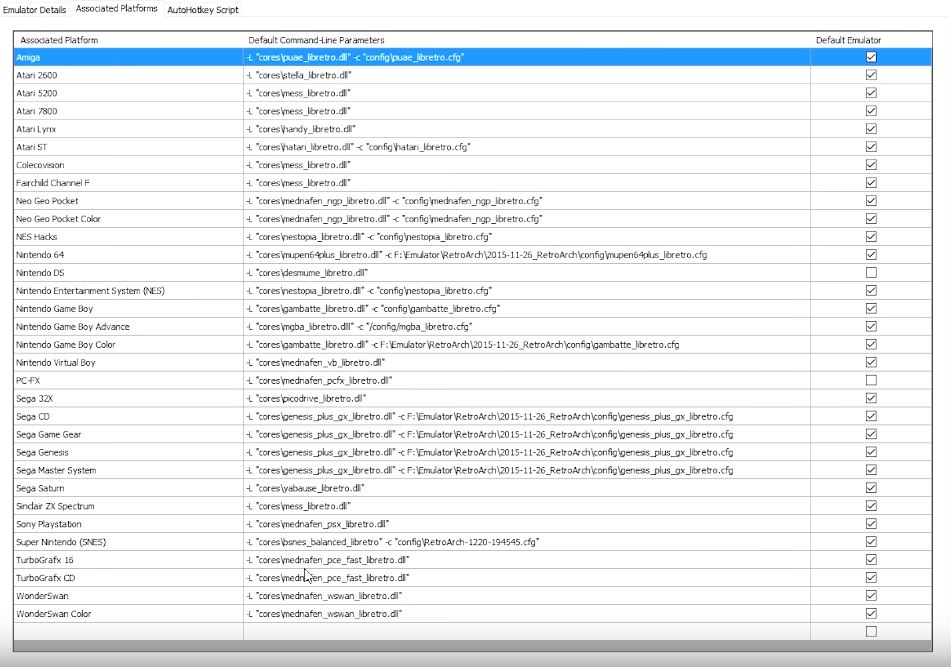Open the AutoHotkey Script tab
The image size is (951, 667).
click(203, 10)
